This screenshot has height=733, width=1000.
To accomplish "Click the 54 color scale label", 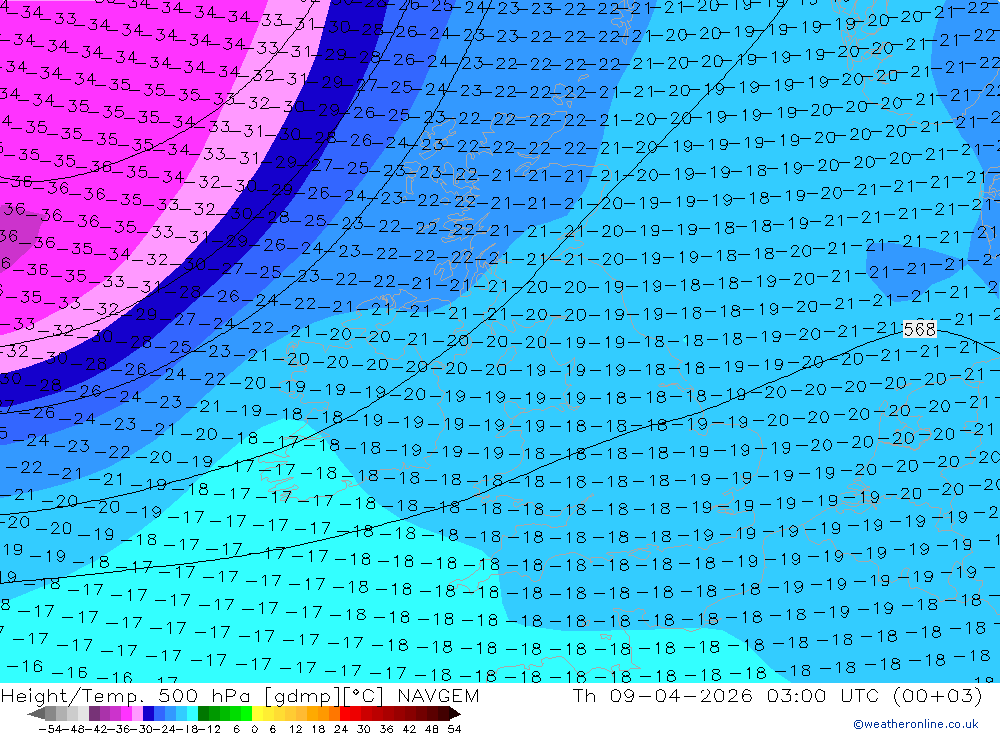I will [454, 729].
